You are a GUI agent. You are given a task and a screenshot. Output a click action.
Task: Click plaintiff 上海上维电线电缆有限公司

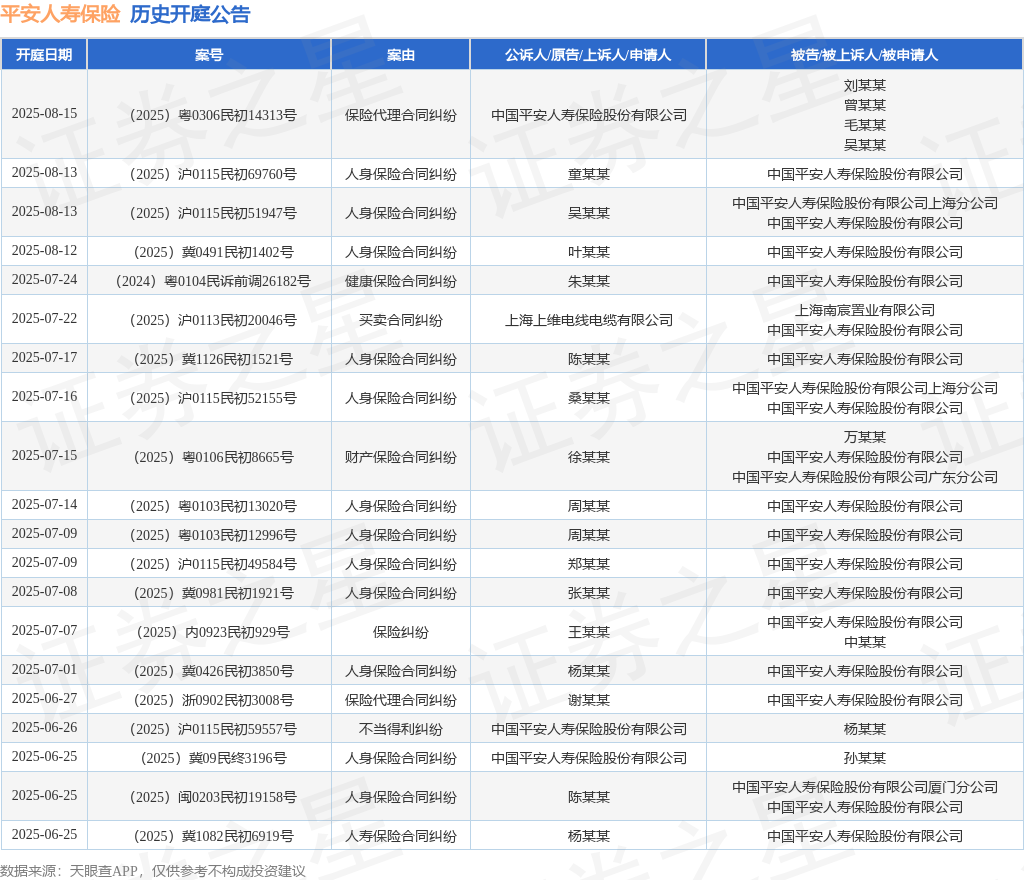[x=588, y=320]
